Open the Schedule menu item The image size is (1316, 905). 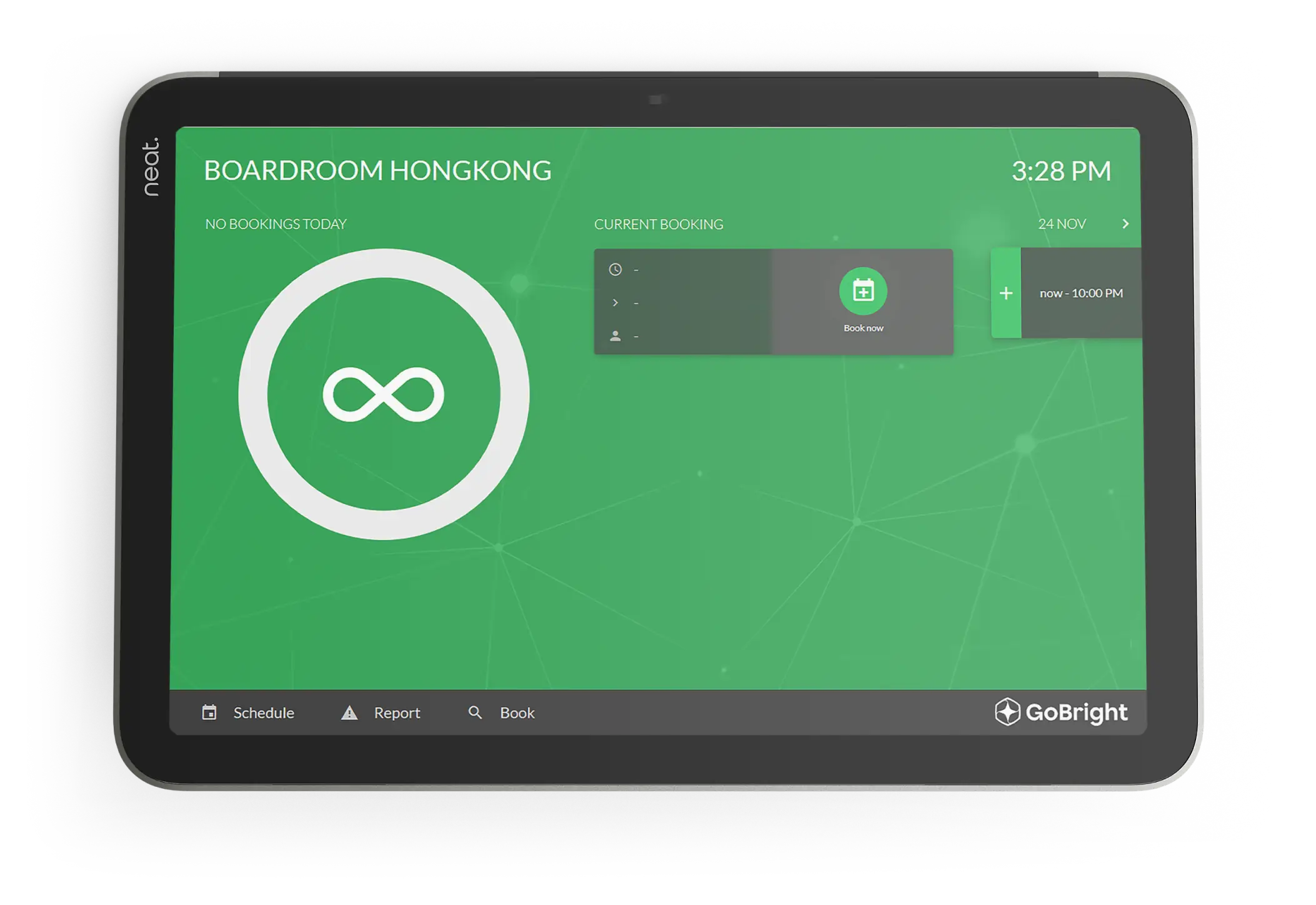pos(264,712)
